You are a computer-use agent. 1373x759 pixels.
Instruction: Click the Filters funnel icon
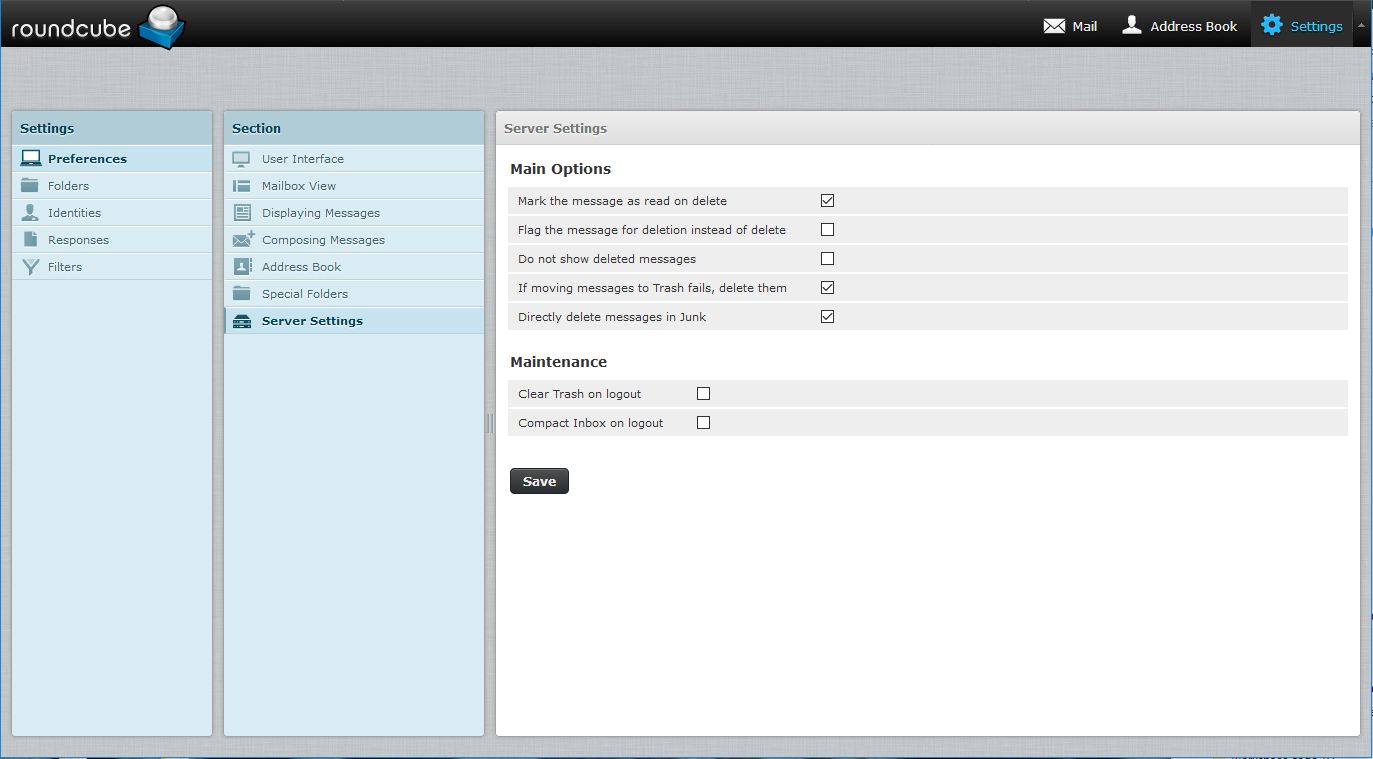30,267
